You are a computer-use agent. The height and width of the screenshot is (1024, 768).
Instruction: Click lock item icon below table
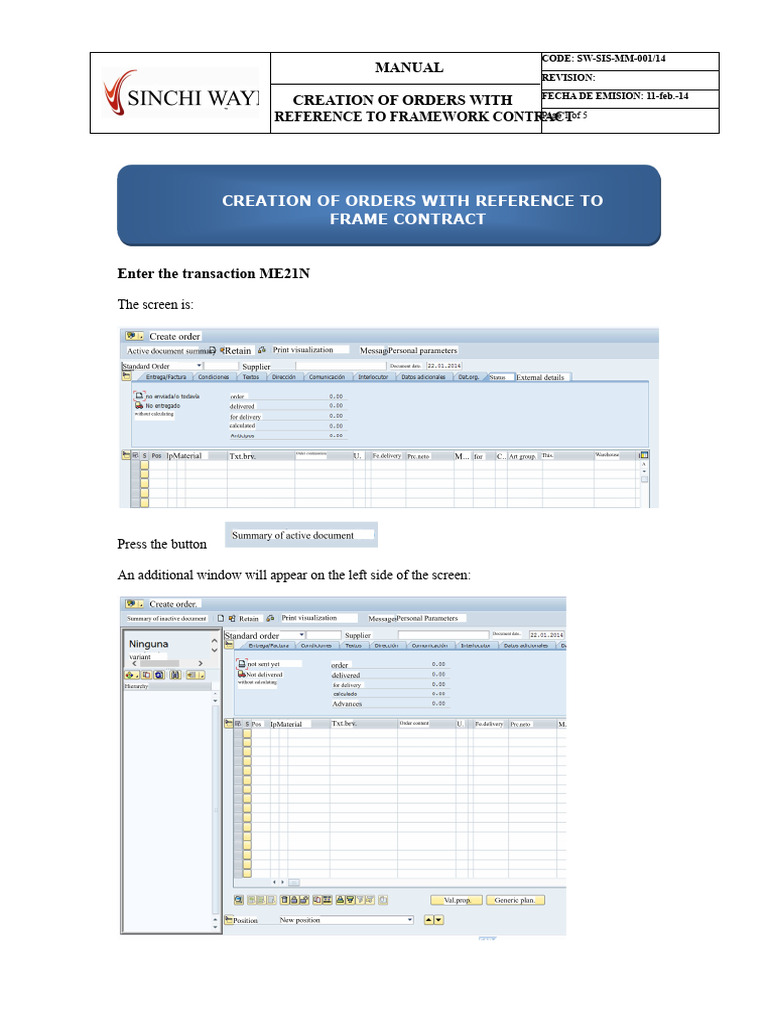coord(294,900)
